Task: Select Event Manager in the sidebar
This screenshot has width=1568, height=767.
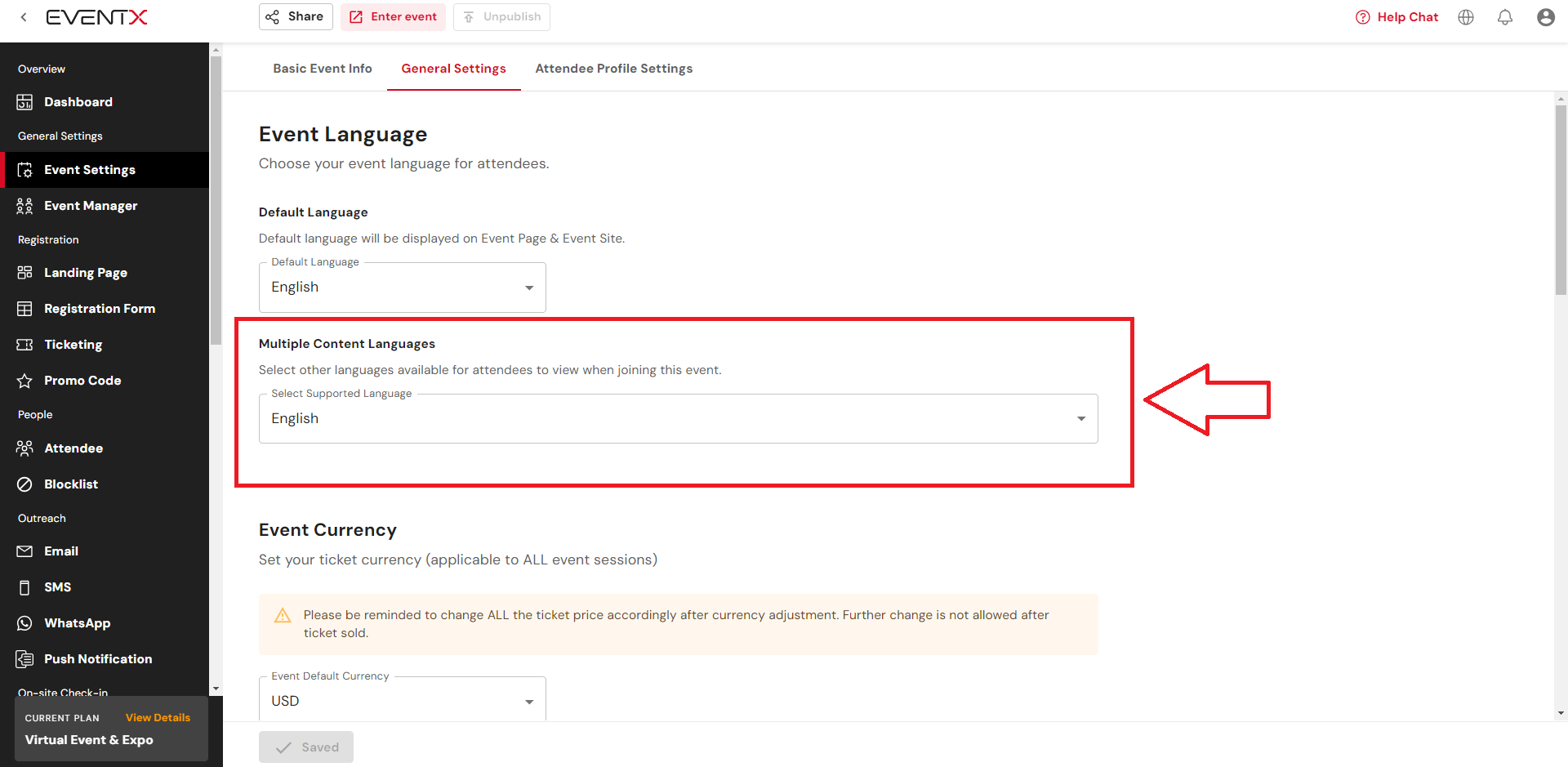Action: [105, 206]
